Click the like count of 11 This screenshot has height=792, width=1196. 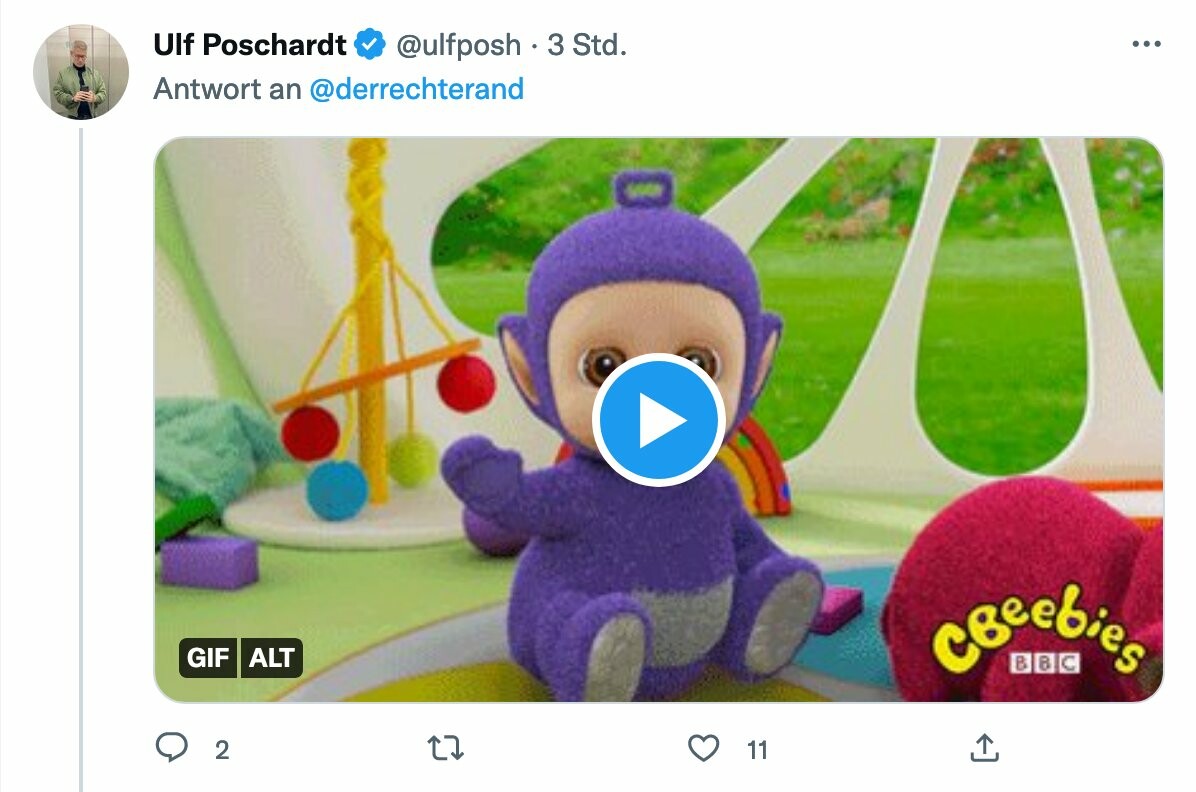click(x=757, y=749)
